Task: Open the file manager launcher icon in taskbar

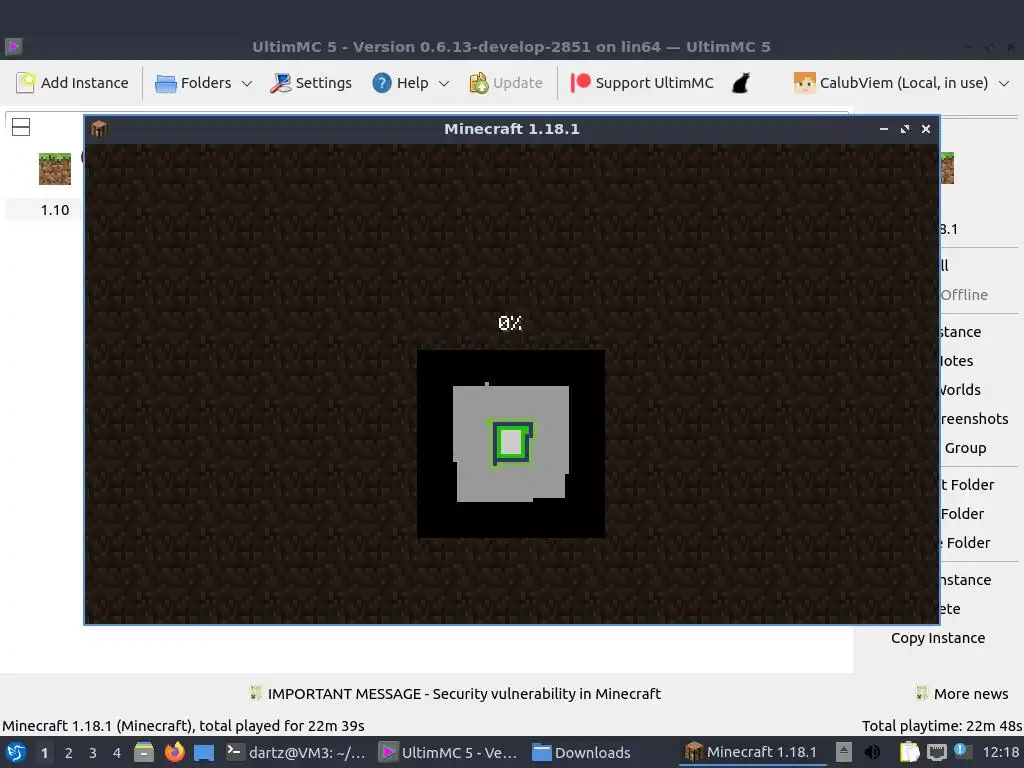Action: 144,752
